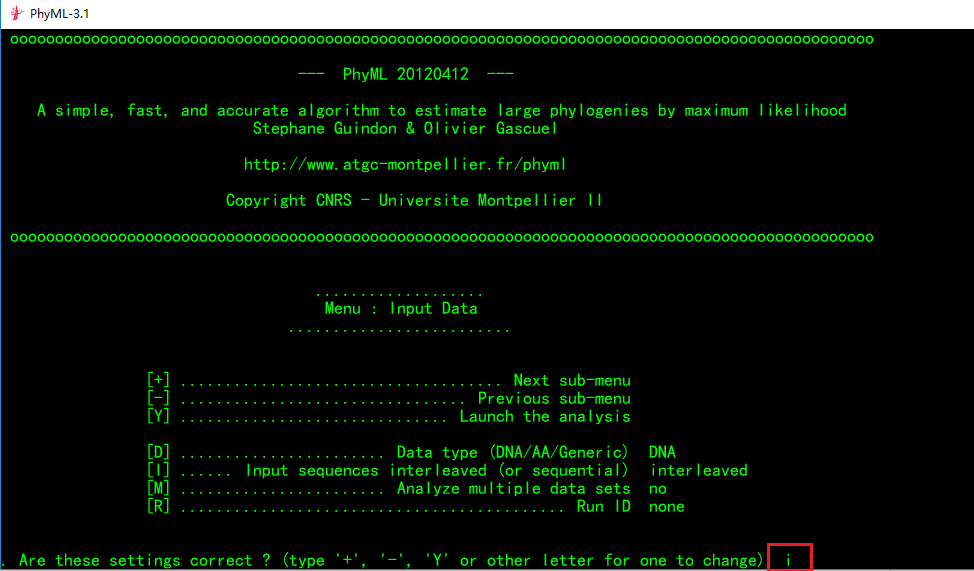Click the atgc-montpellier.fr/phyml URL
974x571 pixels.
click(x=405, y=165)
